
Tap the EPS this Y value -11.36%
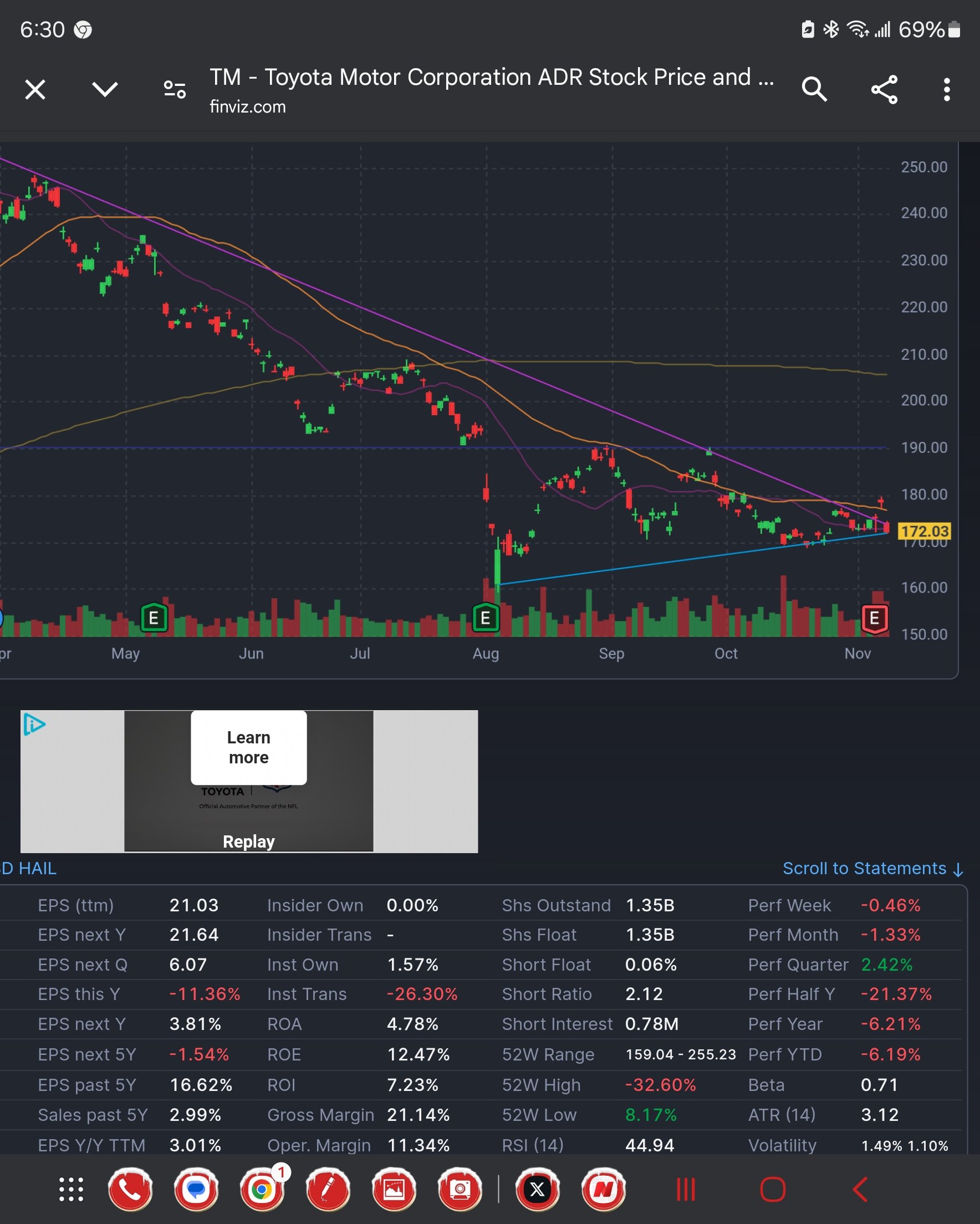pyautogui.click(x=205, y=994)
